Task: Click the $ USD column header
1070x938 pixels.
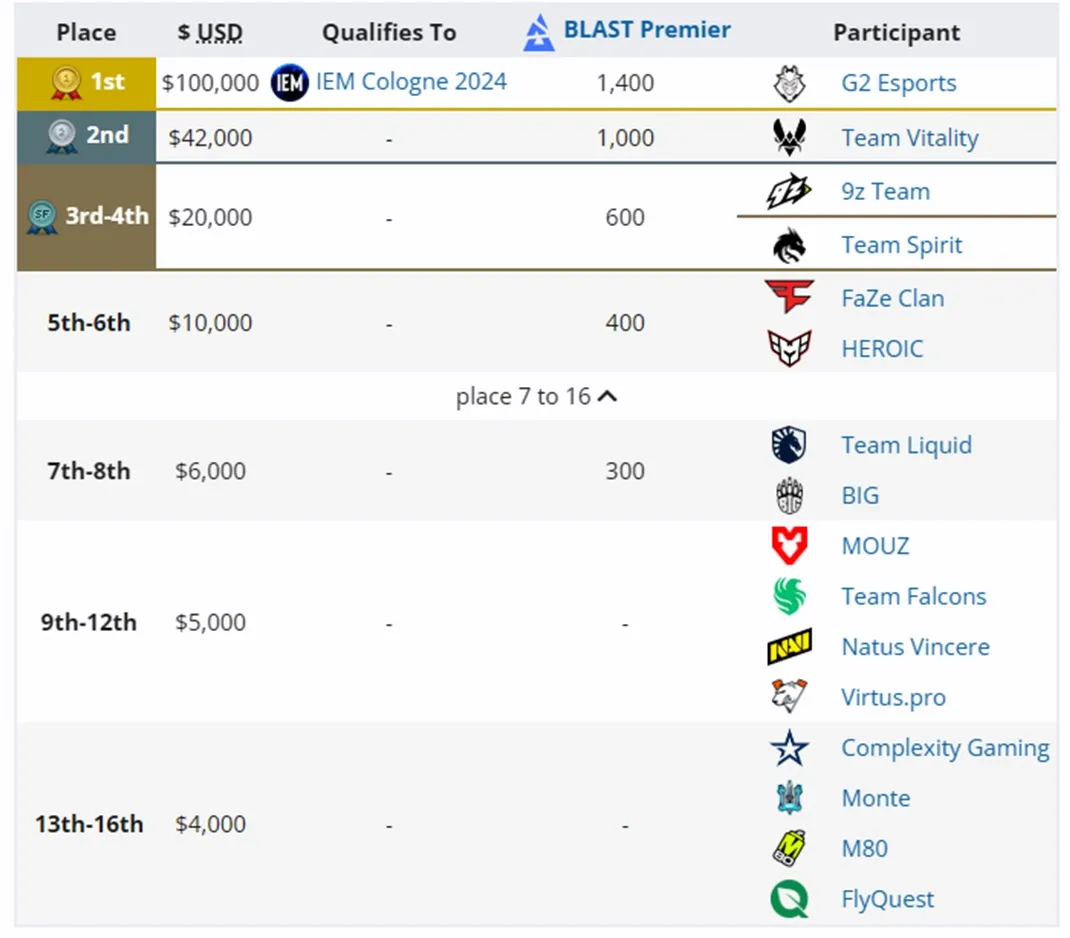Action: click(x=210, y=32)
